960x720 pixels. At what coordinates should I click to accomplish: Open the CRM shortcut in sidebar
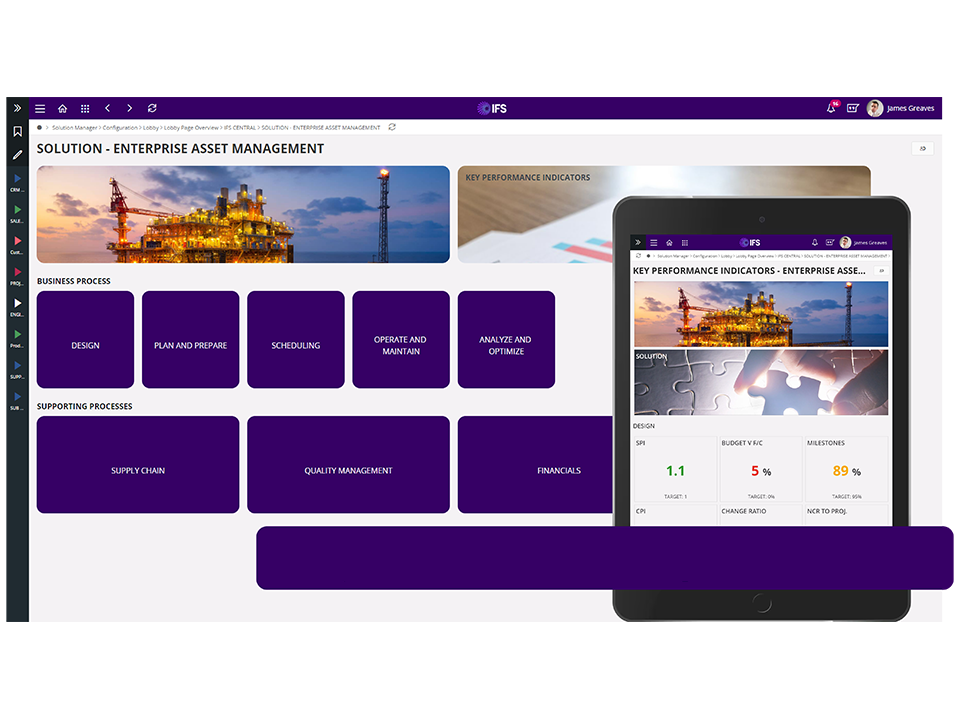click(17, 183)
